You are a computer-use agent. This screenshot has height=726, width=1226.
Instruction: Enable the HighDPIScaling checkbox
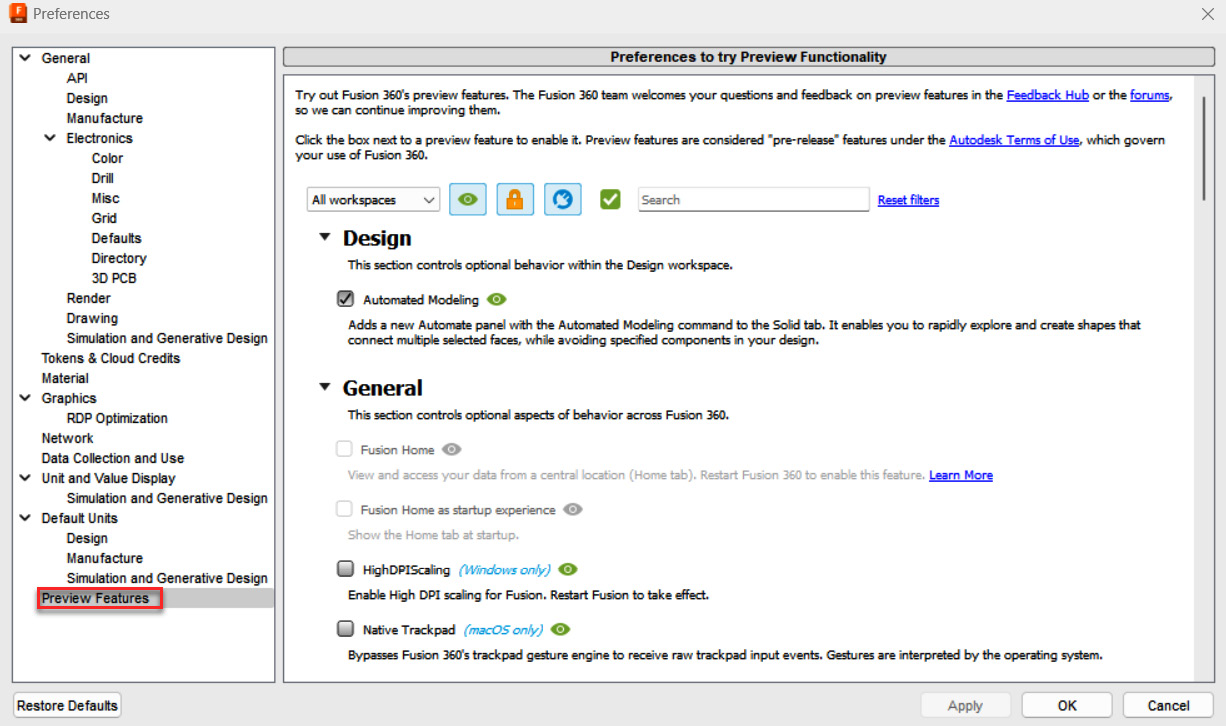345,569
